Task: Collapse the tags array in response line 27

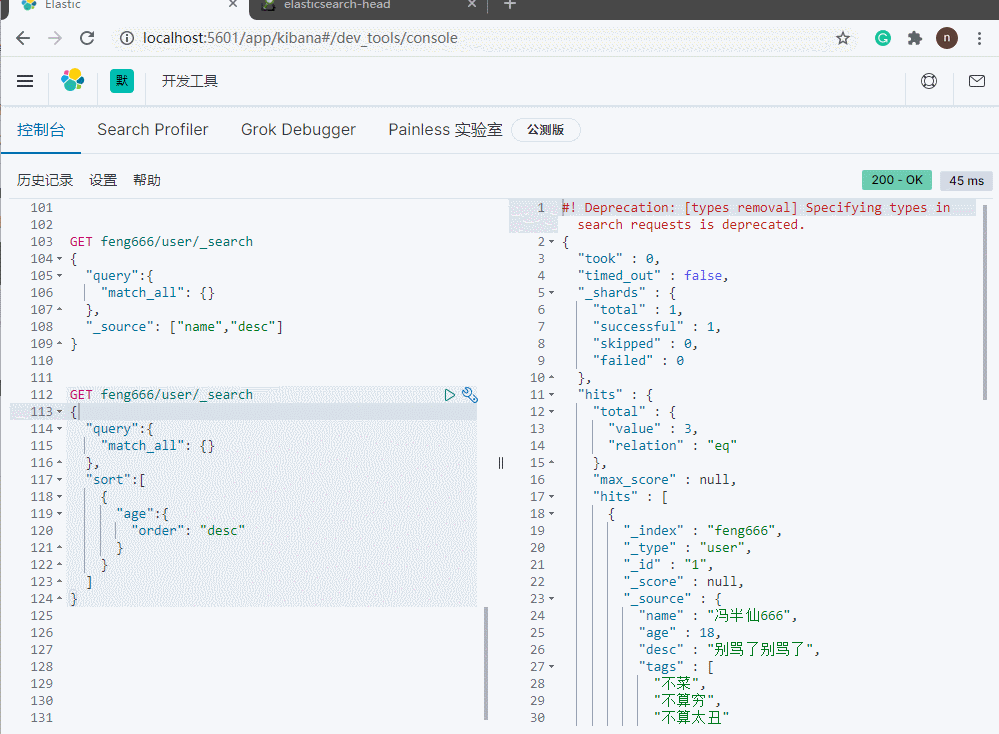Action: [x=552, y=667]
